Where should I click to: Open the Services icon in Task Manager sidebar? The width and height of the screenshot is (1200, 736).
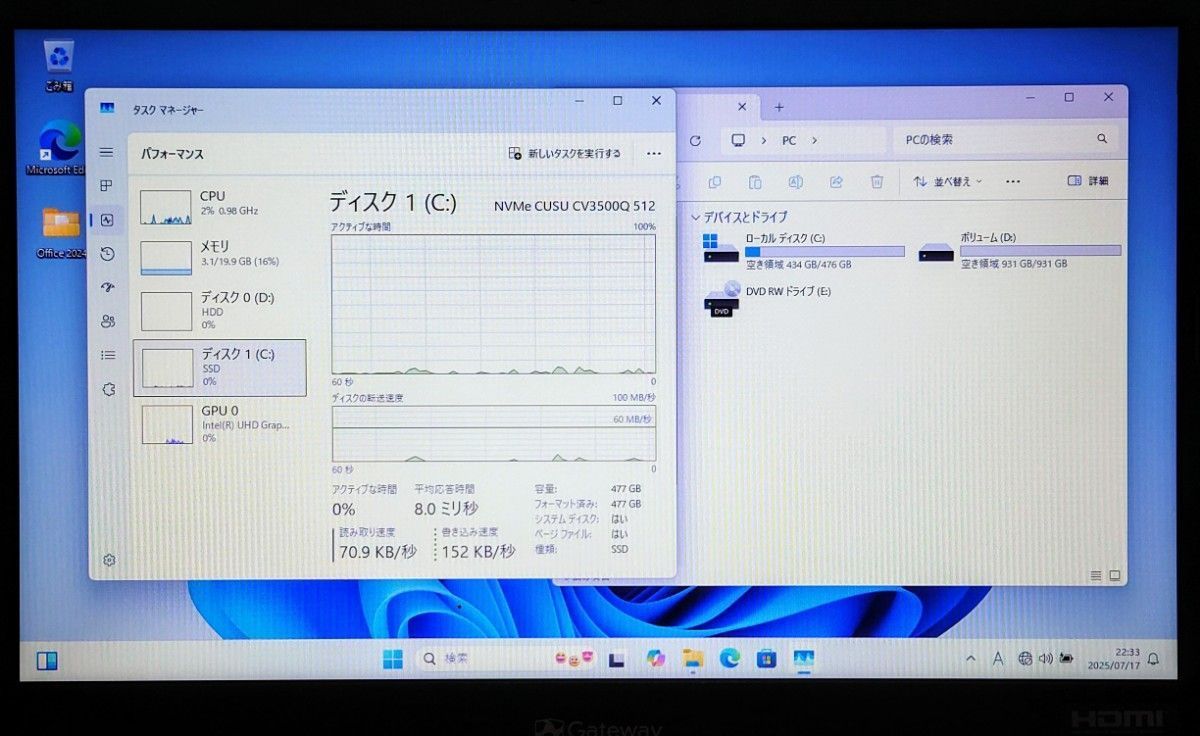click(106, 390)
